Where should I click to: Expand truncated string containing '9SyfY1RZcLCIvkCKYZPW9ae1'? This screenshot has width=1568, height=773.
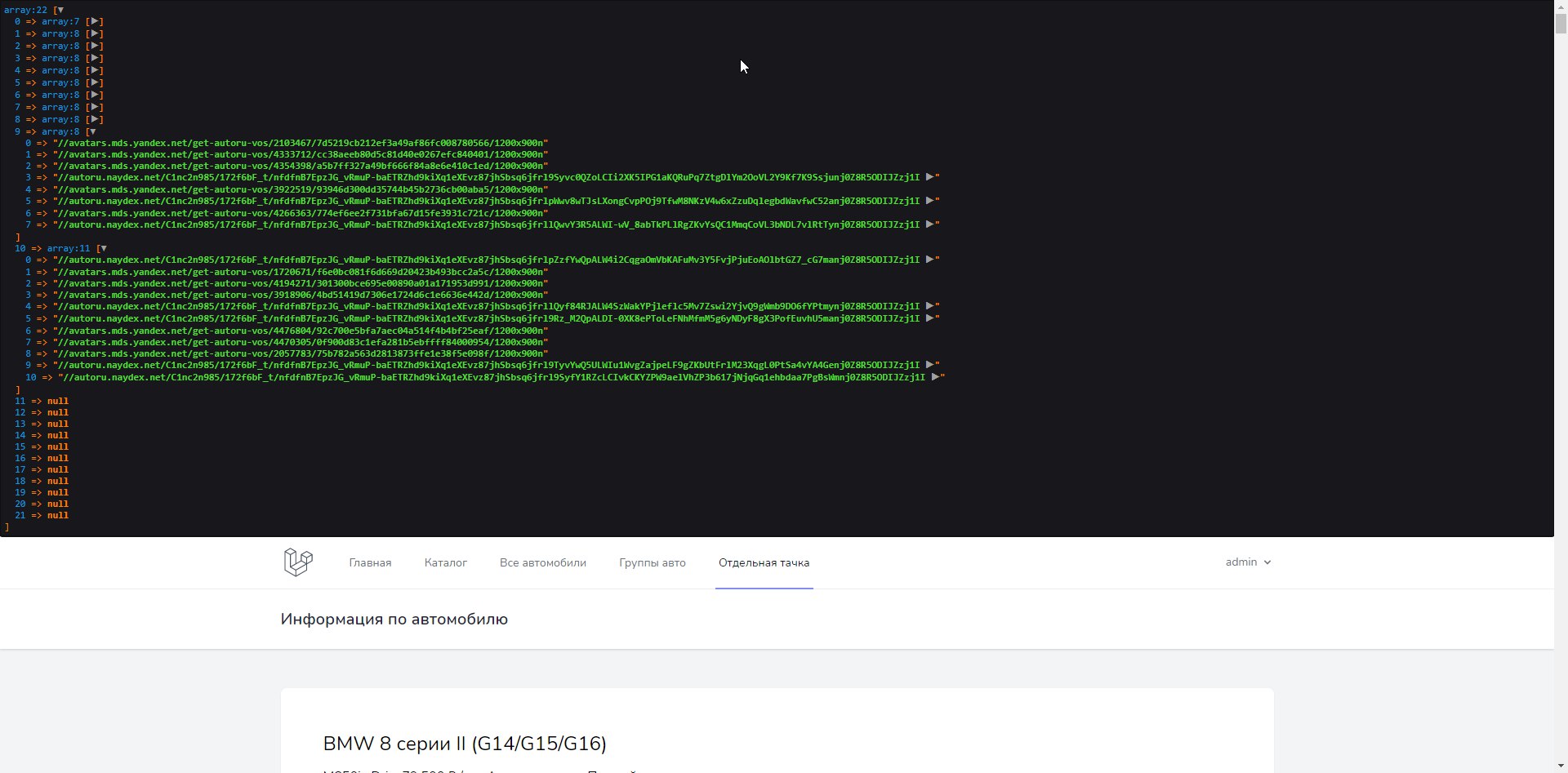[x=935, y=377]
